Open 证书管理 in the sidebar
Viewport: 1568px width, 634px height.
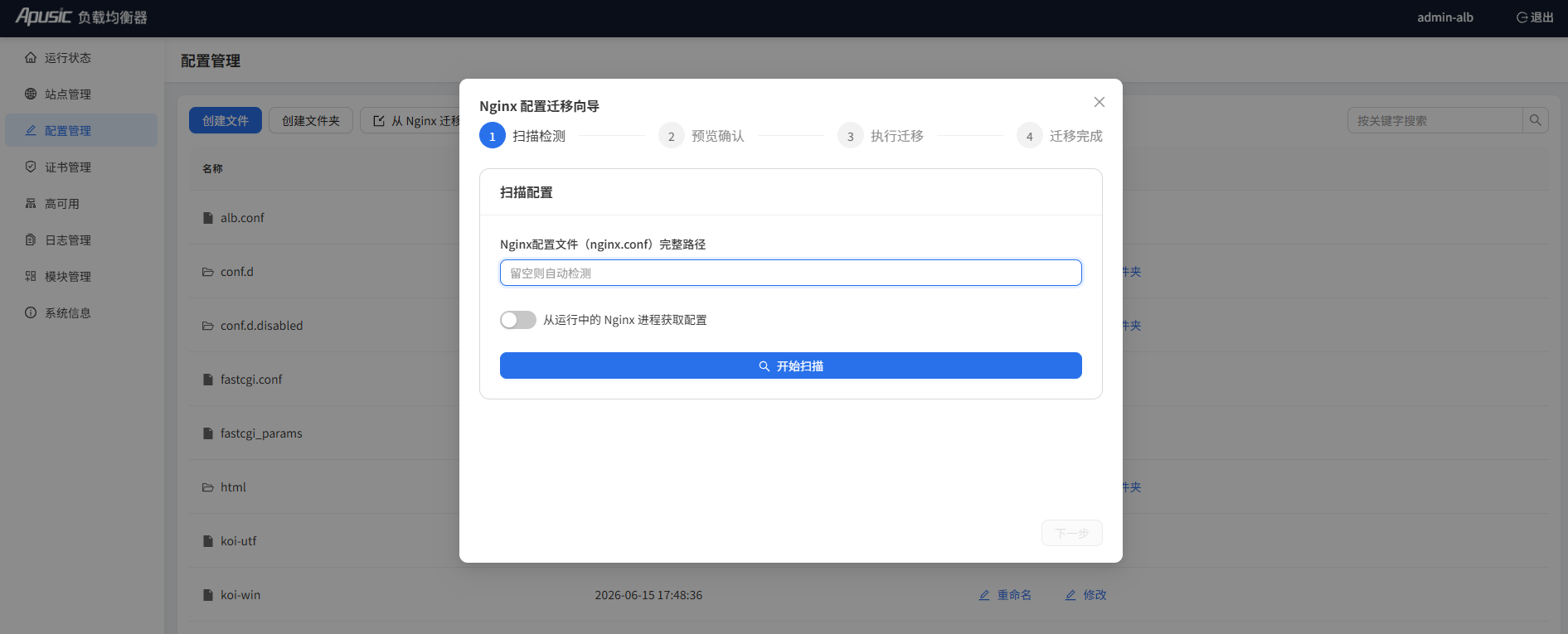[80, 167]
